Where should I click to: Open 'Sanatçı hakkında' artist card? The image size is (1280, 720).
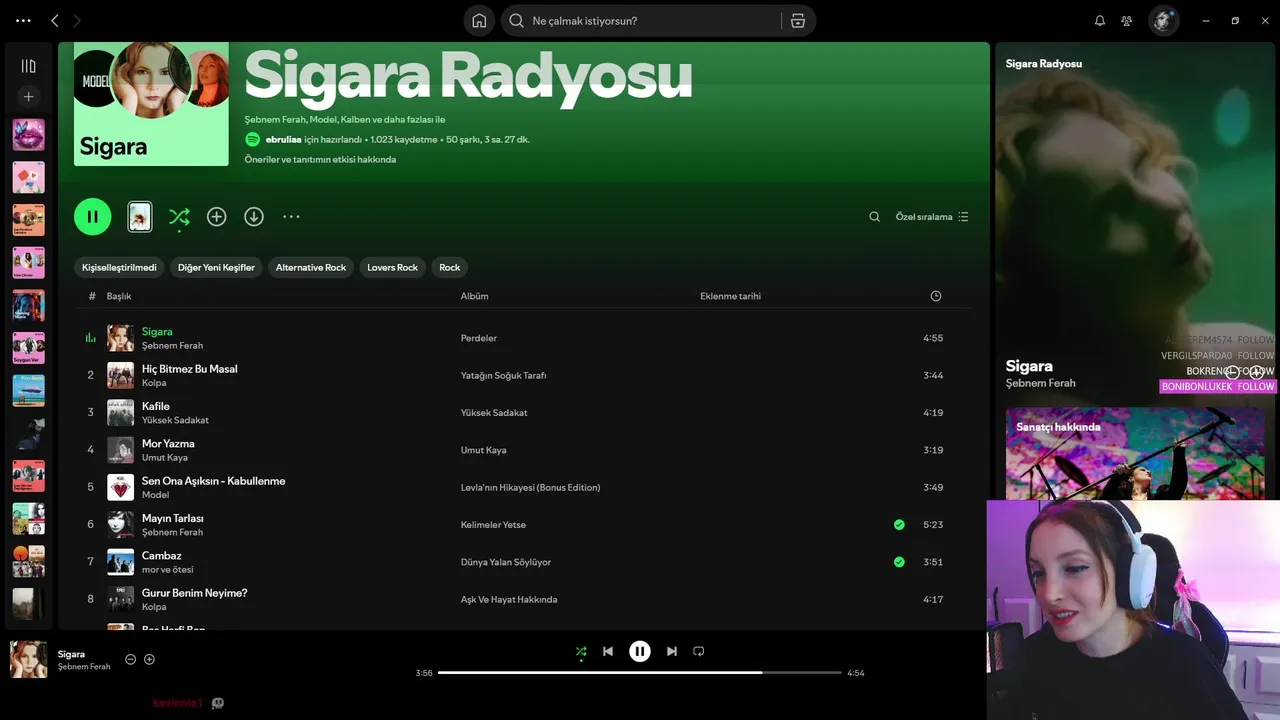1135,453
